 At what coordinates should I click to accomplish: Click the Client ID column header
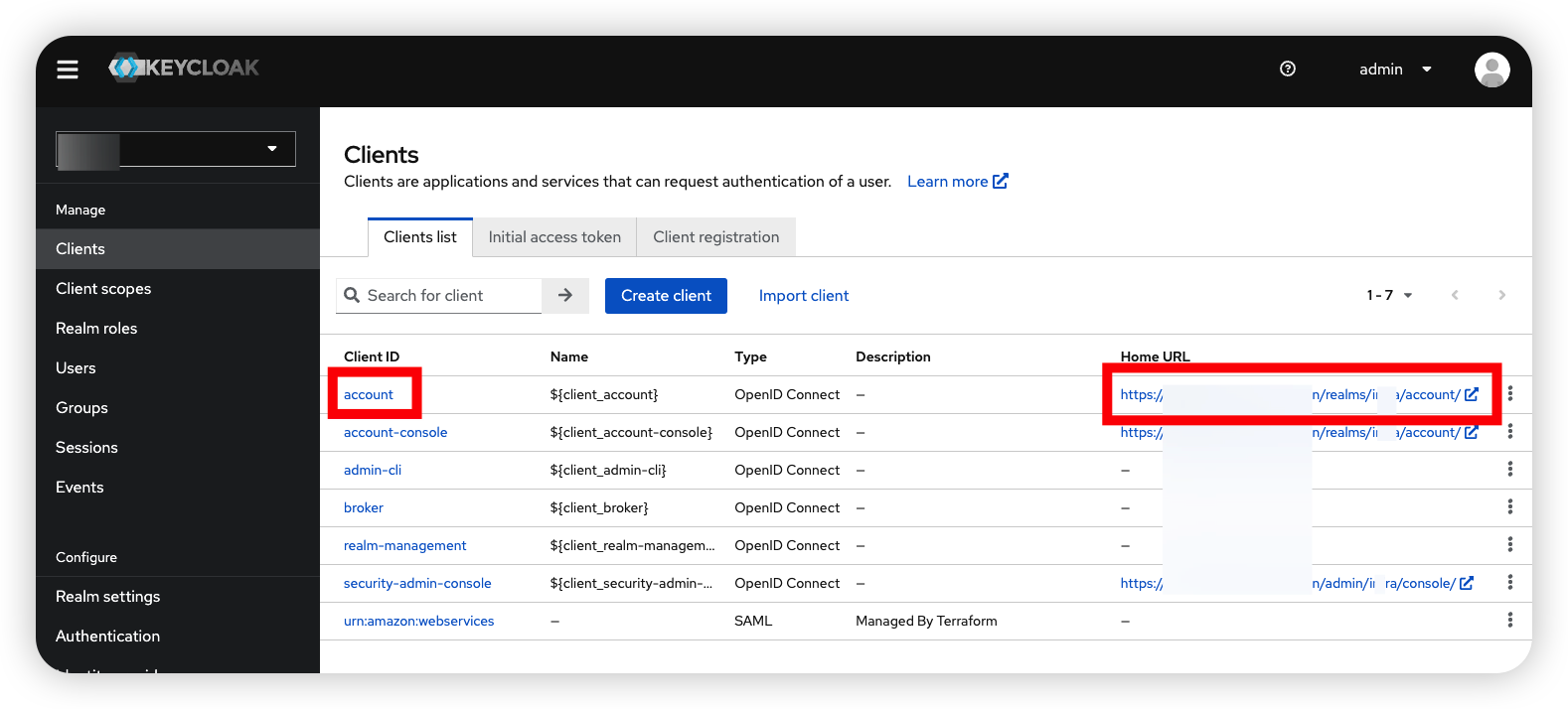pos(372,357)
